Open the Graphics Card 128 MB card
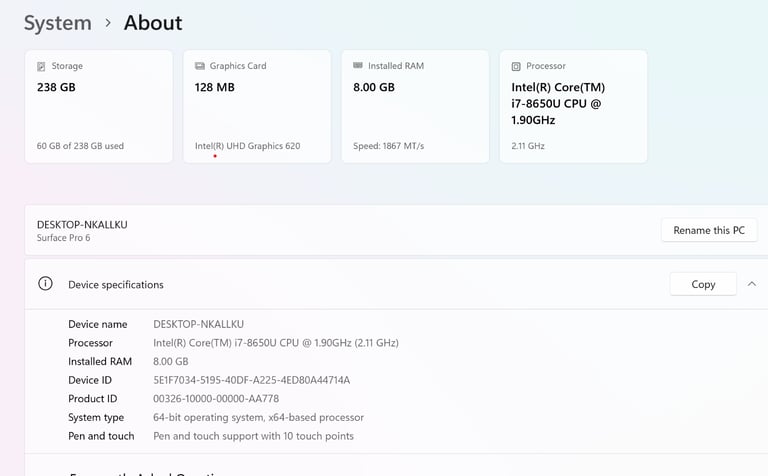This screenshot has width=768, height=476. (x=257, y=106)
